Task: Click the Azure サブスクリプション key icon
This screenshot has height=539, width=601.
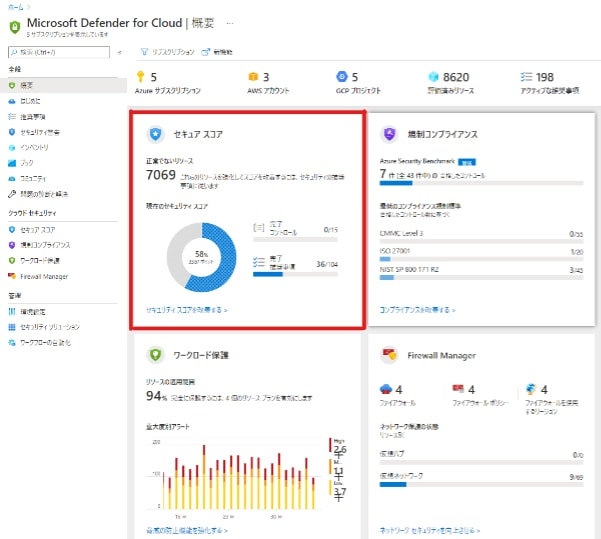Action: coord(141,77)
